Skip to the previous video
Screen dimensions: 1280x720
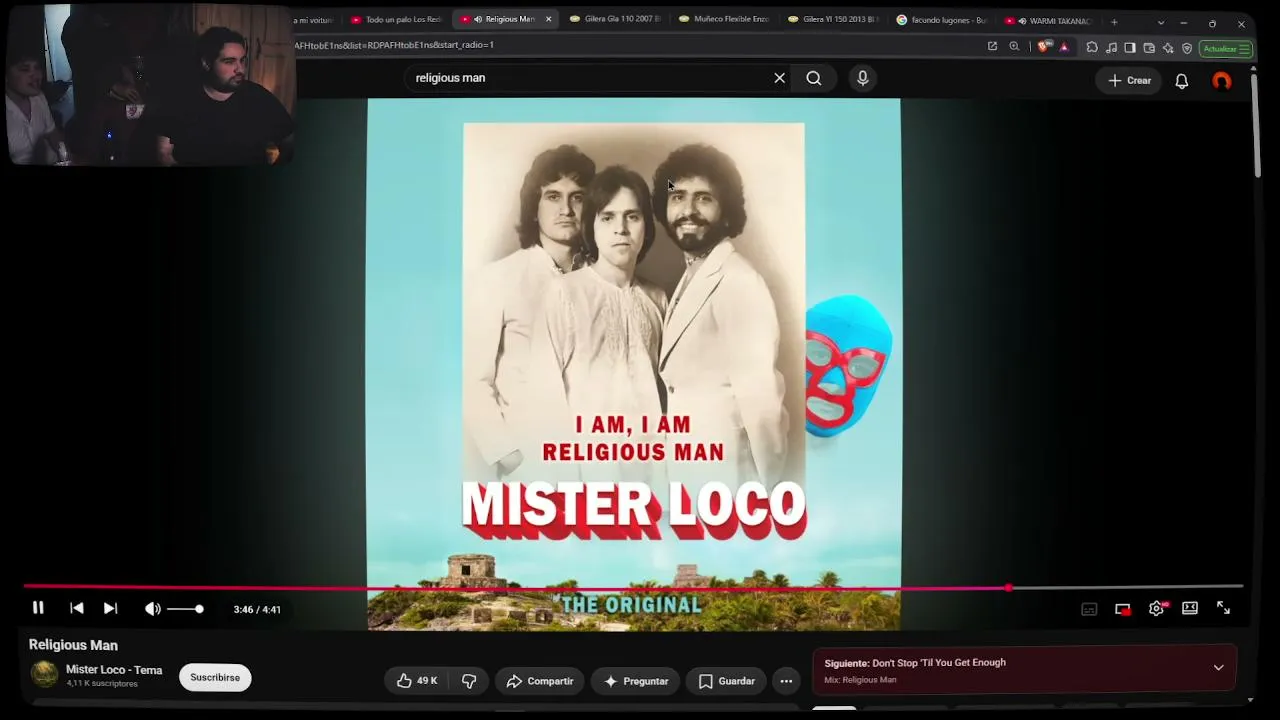click(x=77, y=608)
